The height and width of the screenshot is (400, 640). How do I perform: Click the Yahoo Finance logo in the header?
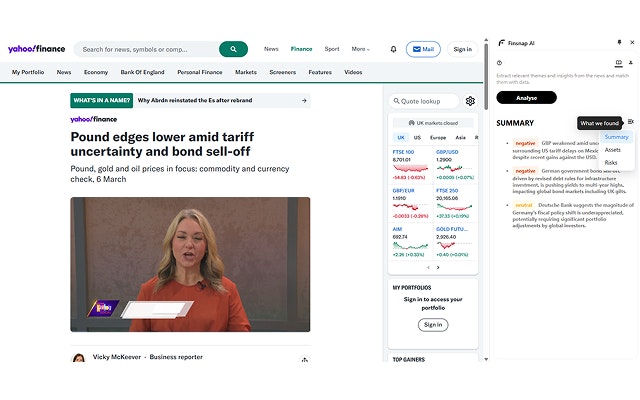[x=36, y=49]
